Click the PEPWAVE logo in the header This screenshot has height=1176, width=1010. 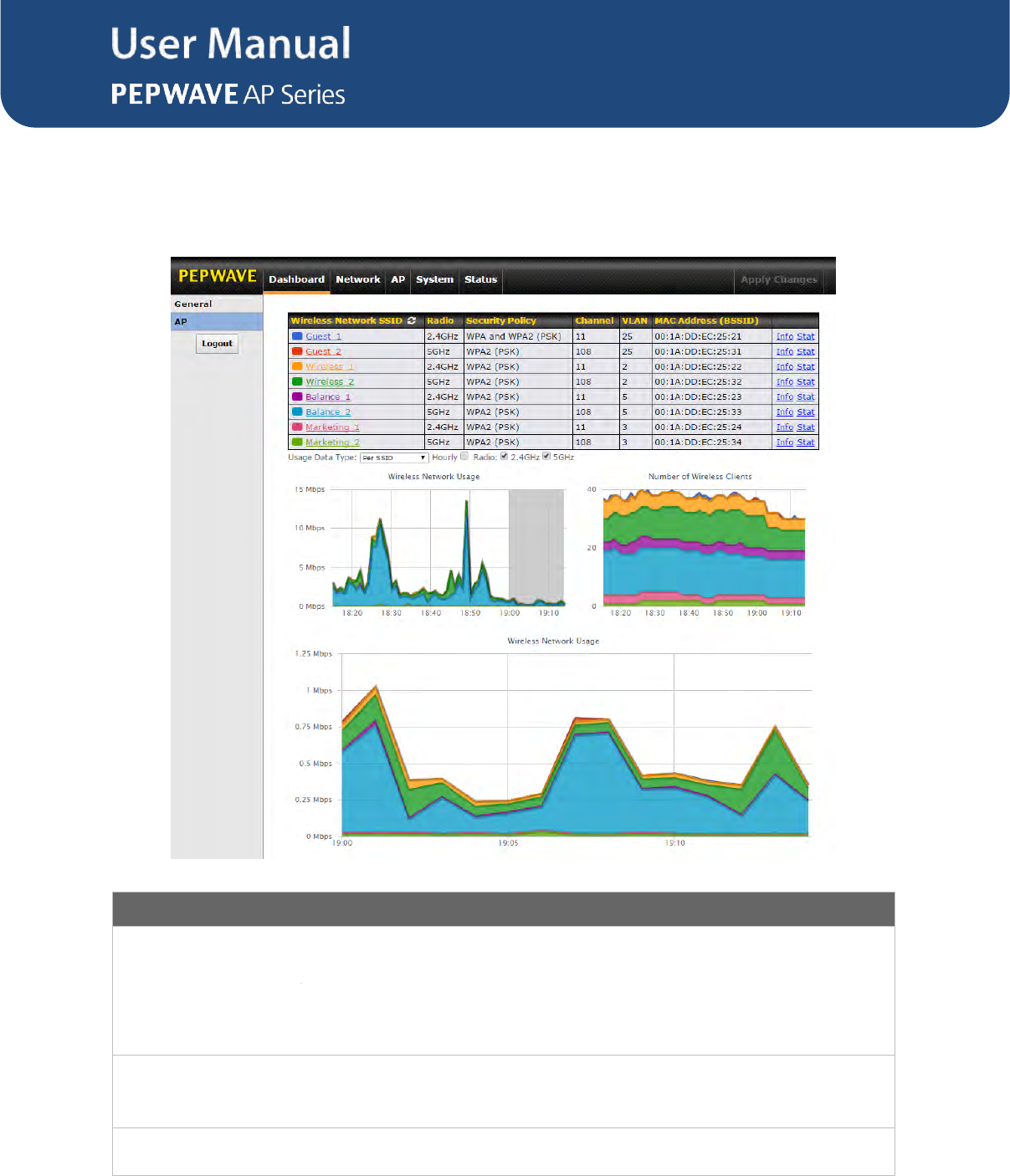coord(218,276)
